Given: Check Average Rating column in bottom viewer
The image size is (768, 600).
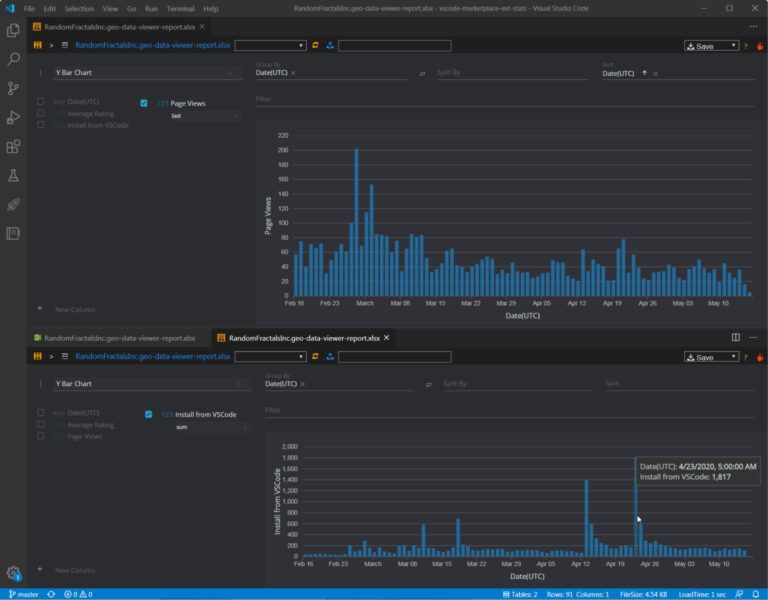Looking at the screenshot, I should click(x=41, y=424).
